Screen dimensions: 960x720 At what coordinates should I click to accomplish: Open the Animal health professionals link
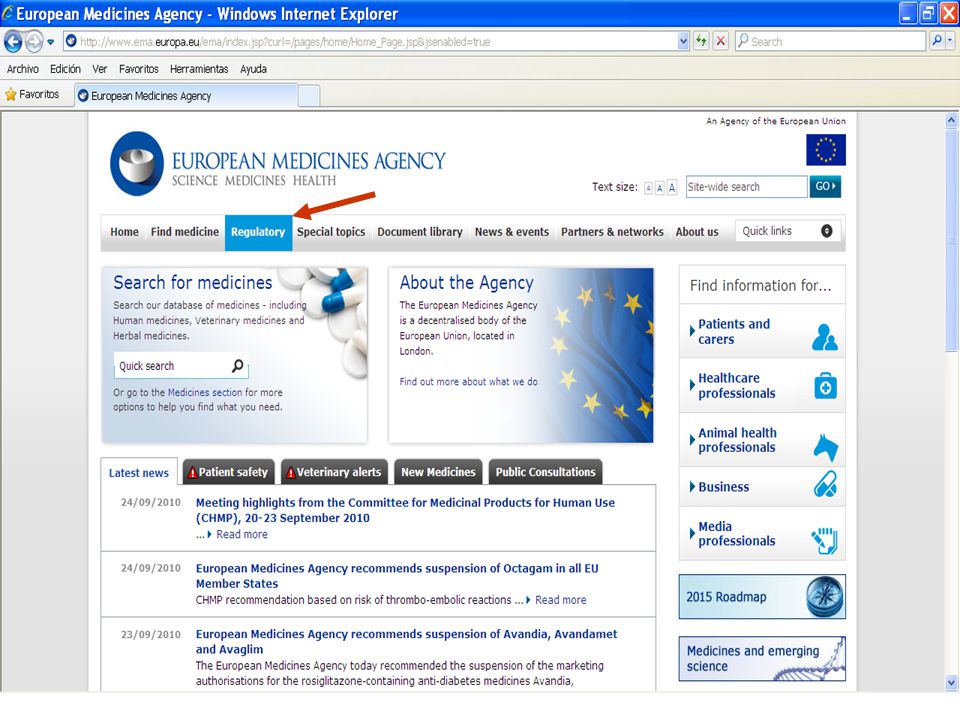coord(737,440)
